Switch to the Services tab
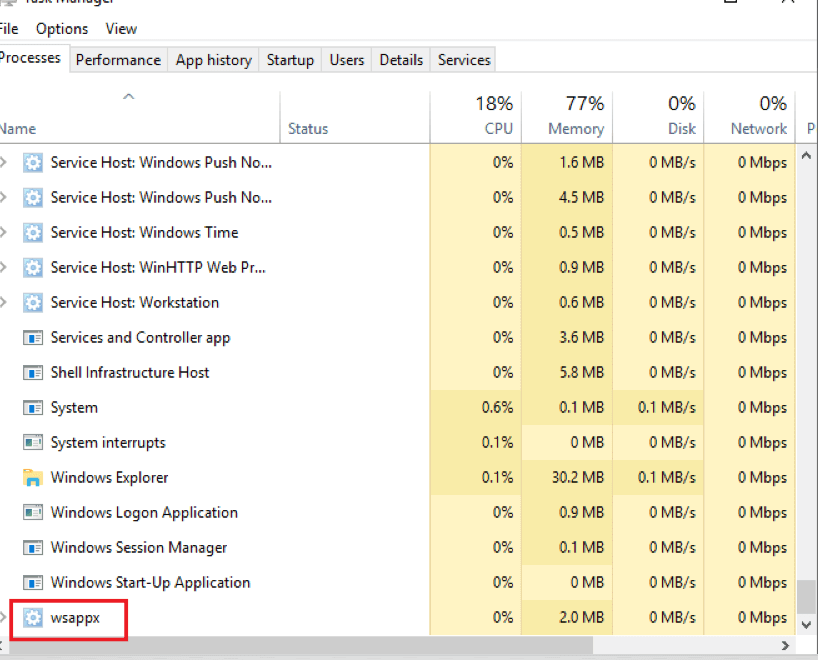818x660 pixels. [464, 60]
